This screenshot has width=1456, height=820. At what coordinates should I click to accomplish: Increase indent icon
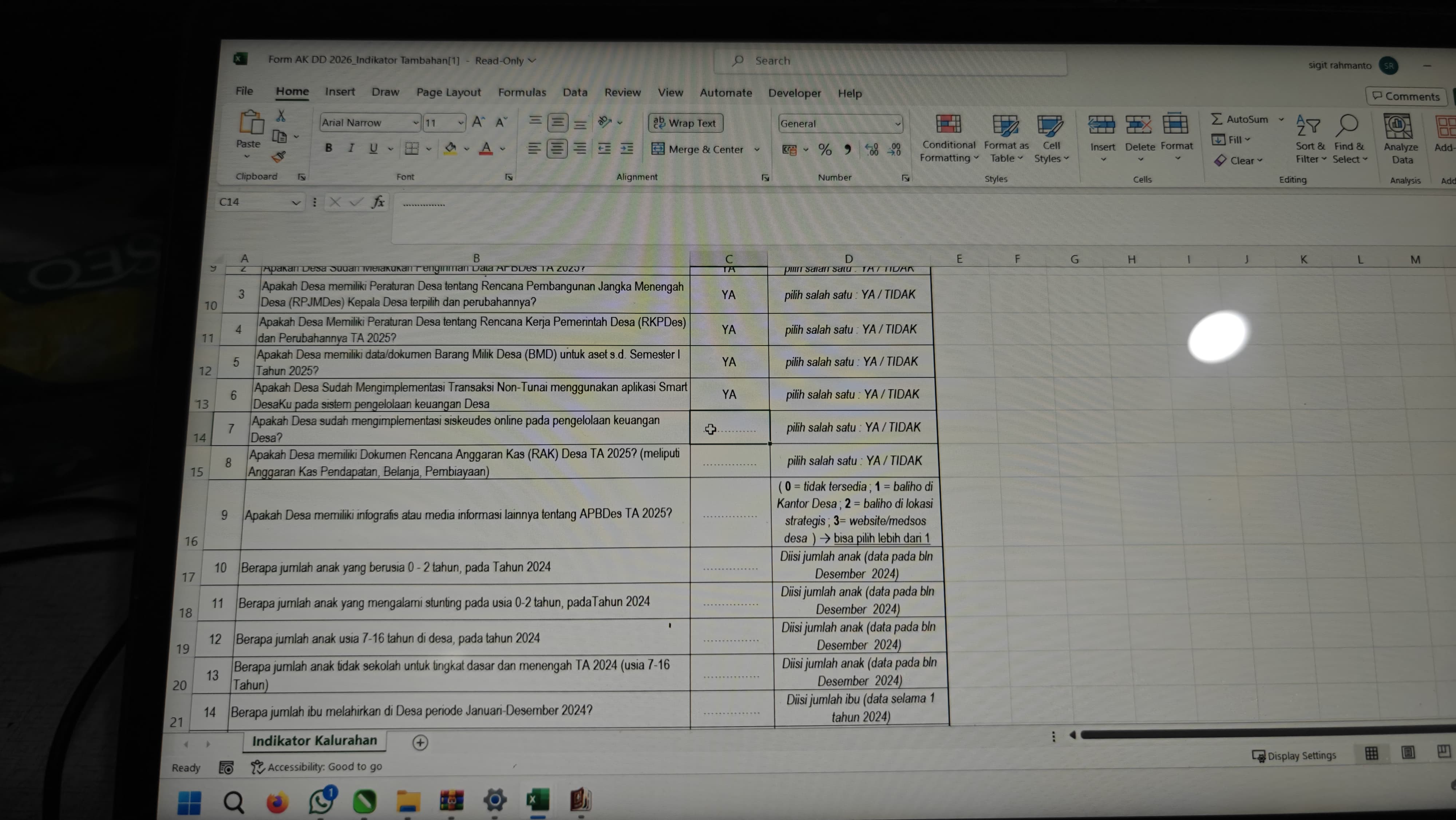(x=627, y=149)
